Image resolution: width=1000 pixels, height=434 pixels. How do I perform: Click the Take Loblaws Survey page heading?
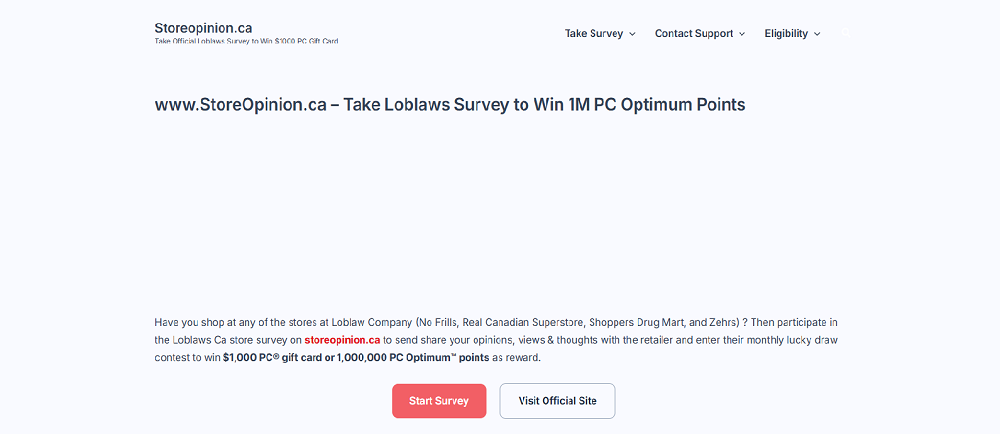point(450,105)
